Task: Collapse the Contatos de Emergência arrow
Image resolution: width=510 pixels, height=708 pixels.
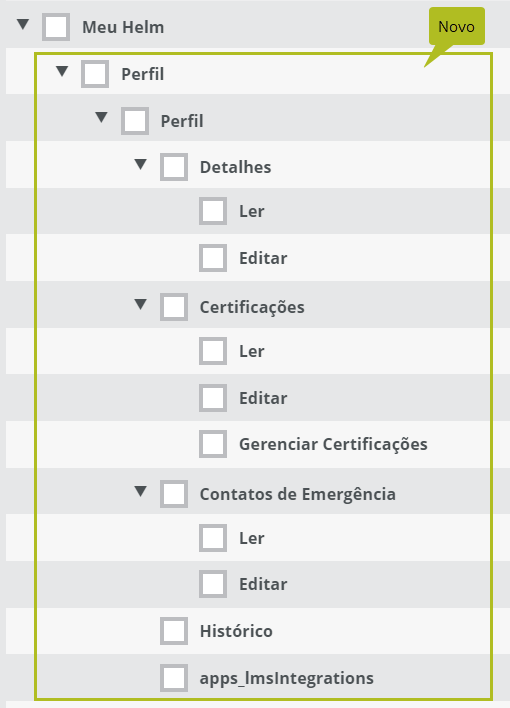Action: (x=140, y=491)
